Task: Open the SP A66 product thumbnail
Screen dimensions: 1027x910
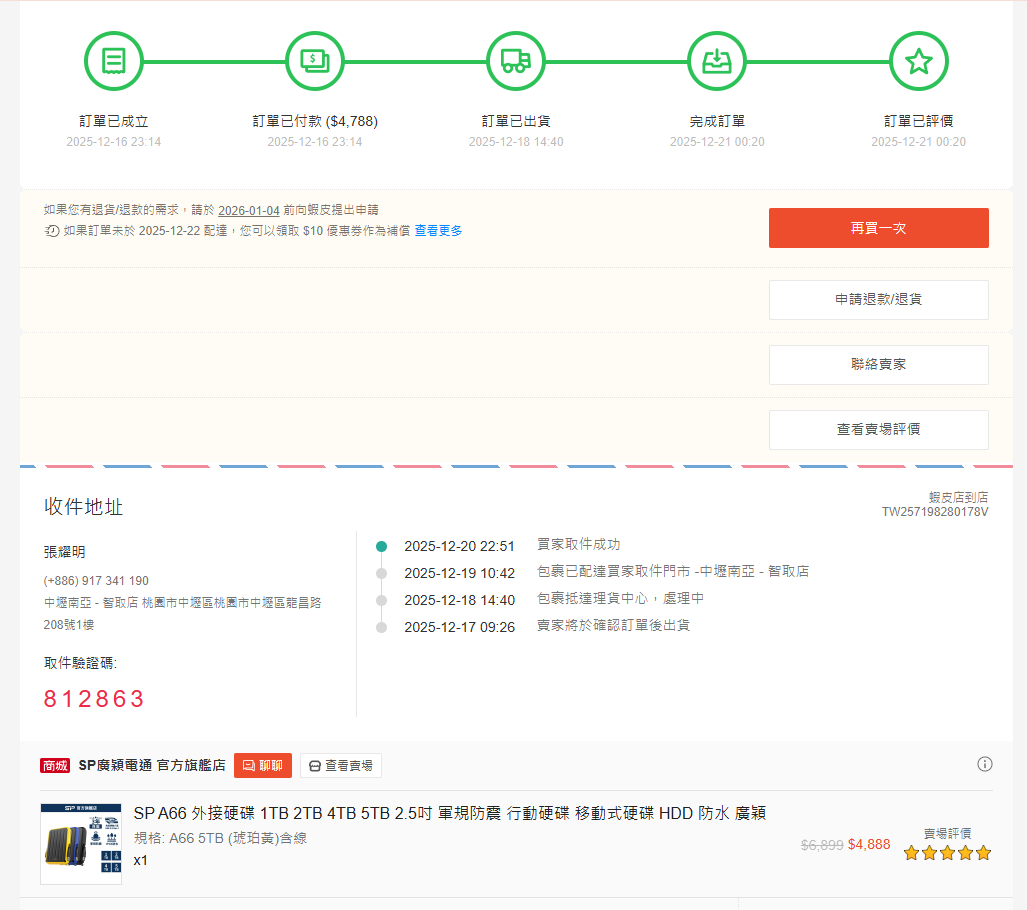Action: (81, 843)
